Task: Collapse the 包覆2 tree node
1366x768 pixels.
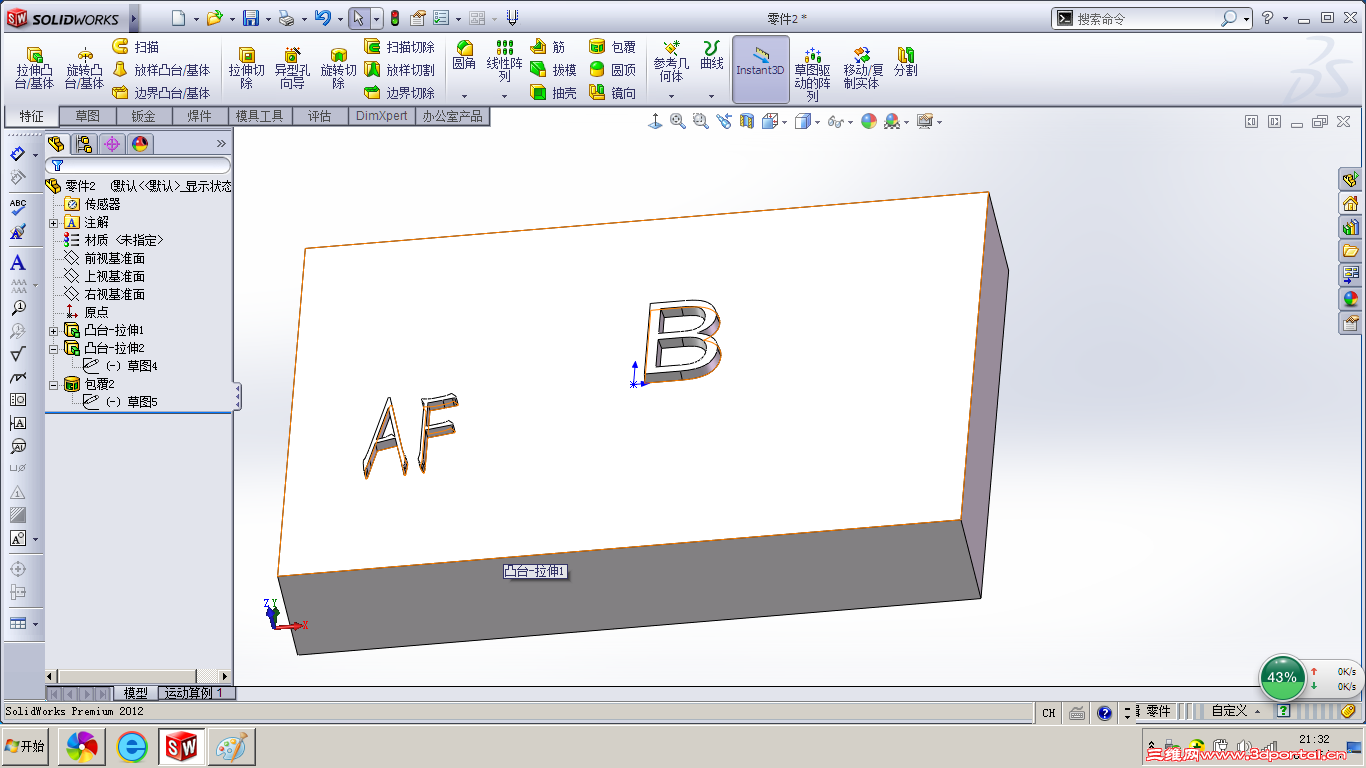Action: 53,384
